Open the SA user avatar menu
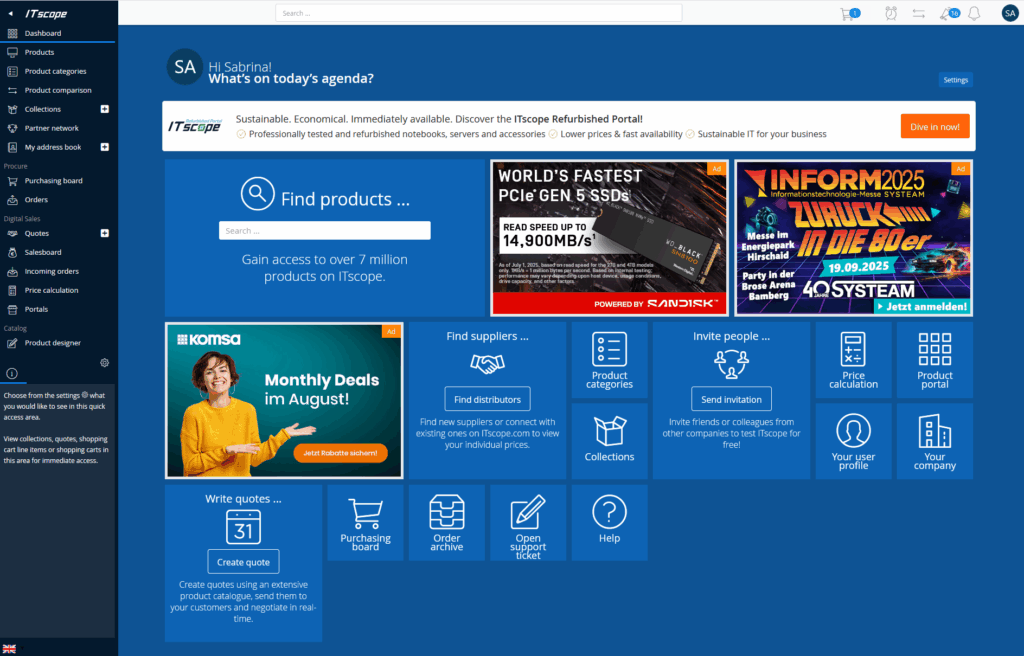 tap(1009, 13)
